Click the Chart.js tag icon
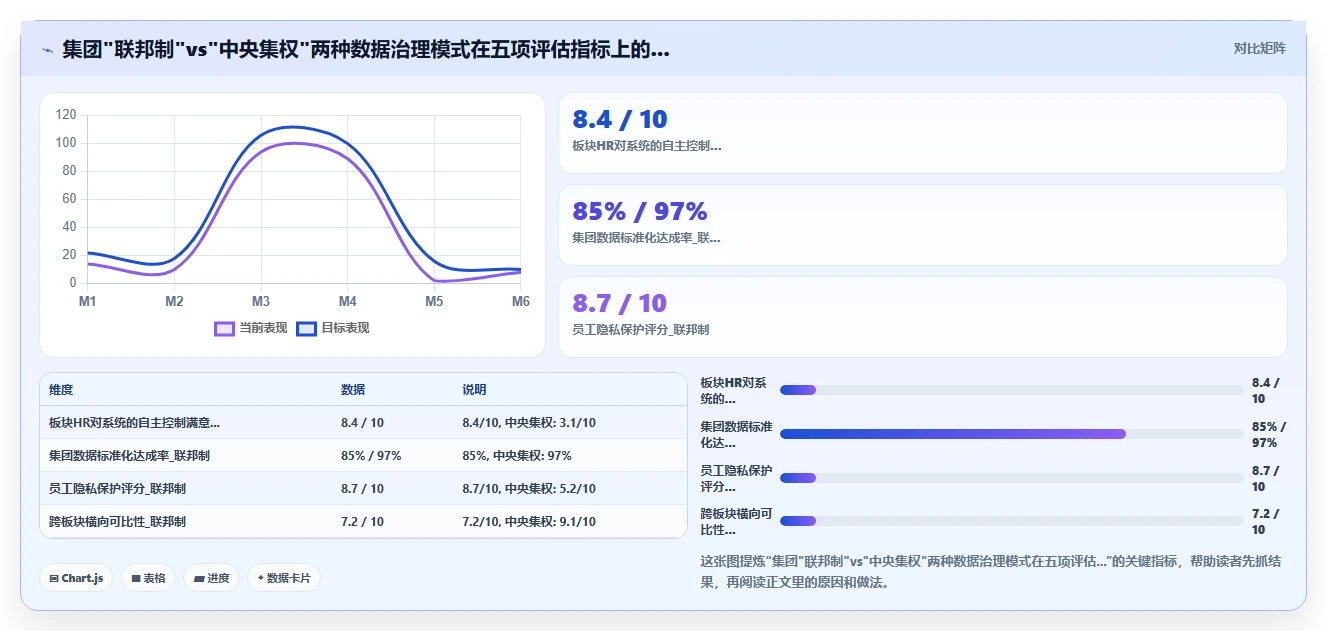The height and width of the screenshot is (631, 1327). coord(54,578)
